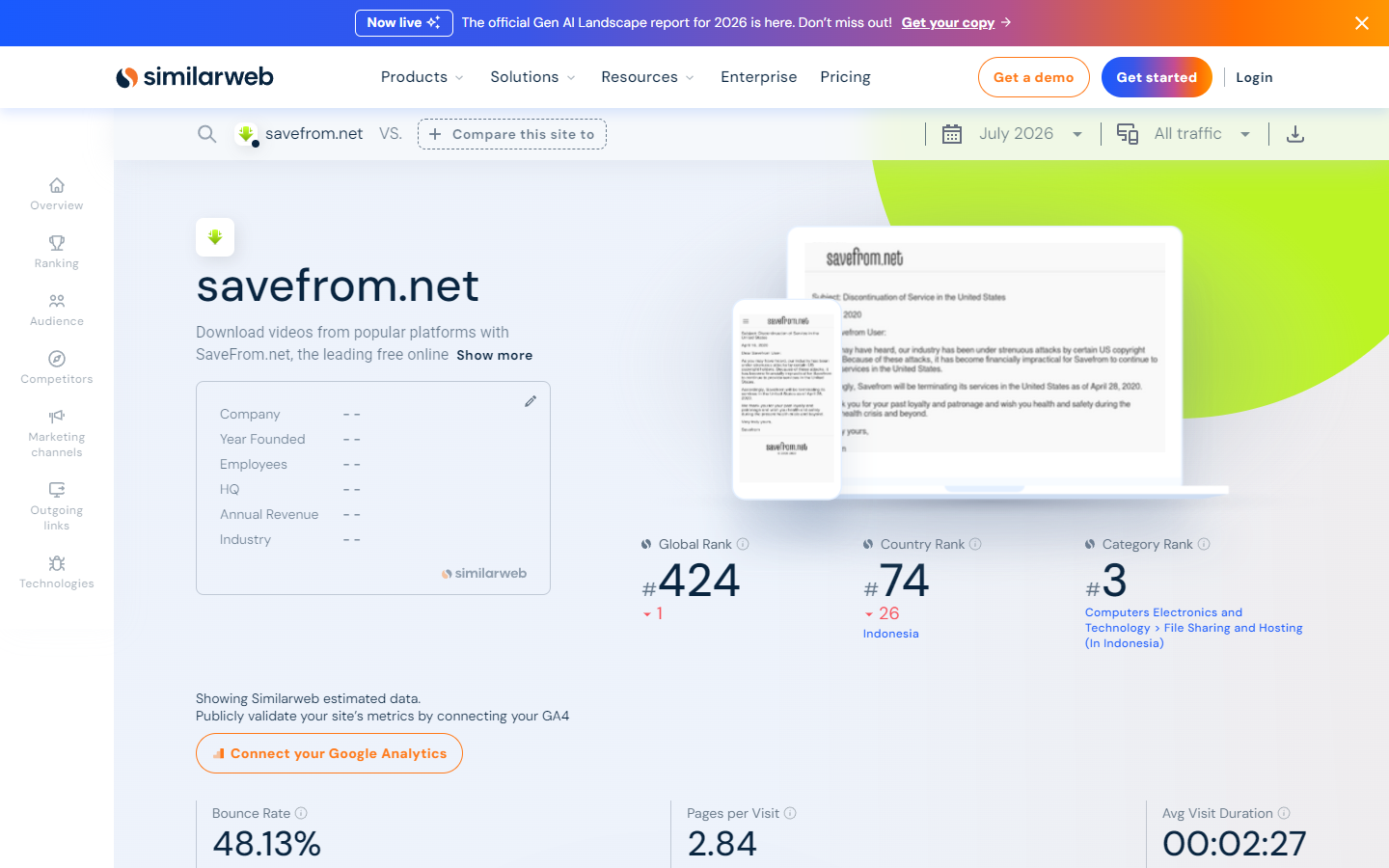This screenshot has width=1389, height=868.
Task: Open the July 2026 date dropdown
Action: pyautogui.click(x=1031, y=134)
